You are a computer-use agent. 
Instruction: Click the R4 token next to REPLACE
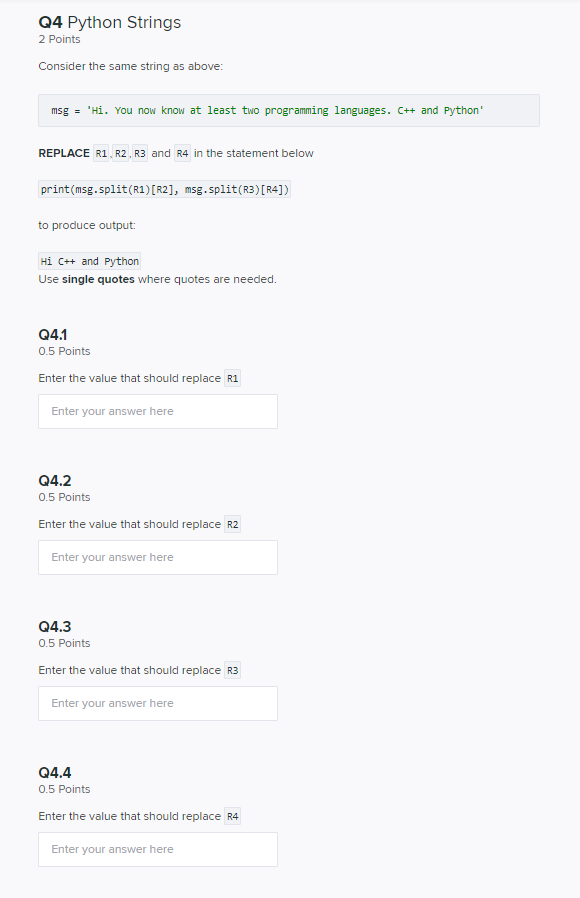[x=182, y=153]
